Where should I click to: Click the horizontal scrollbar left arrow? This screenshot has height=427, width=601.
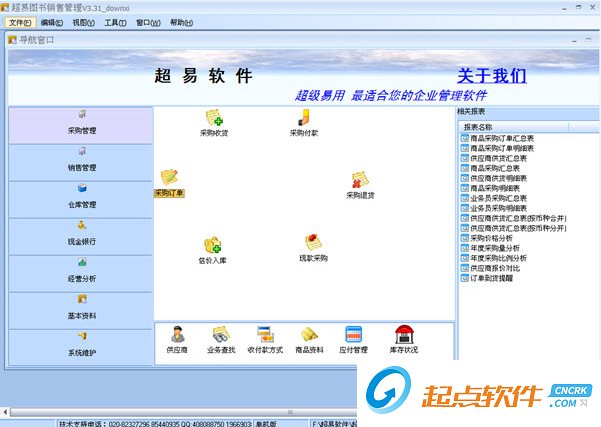(5, 412)
